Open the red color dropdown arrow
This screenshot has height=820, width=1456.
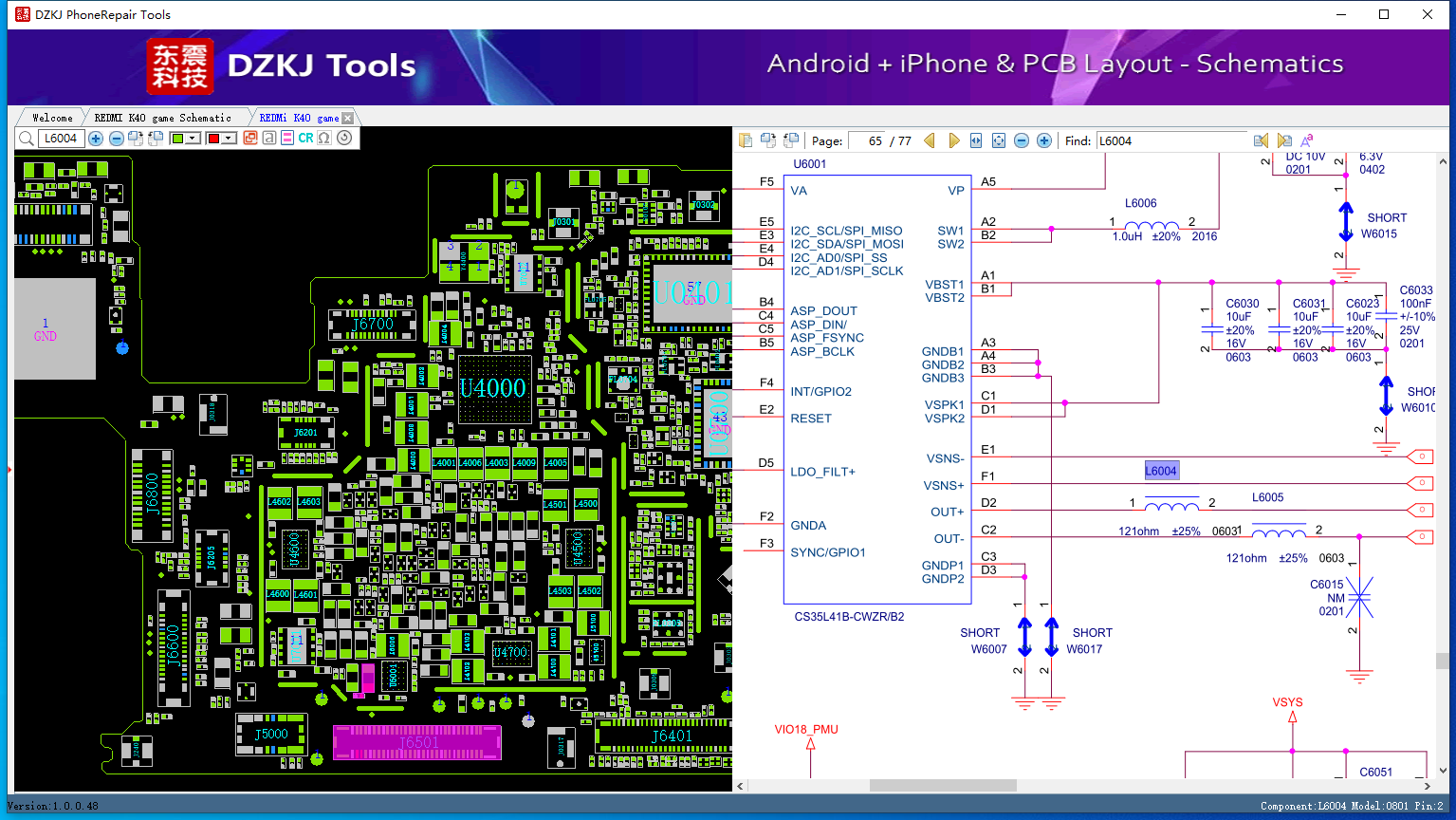point(229,139)
